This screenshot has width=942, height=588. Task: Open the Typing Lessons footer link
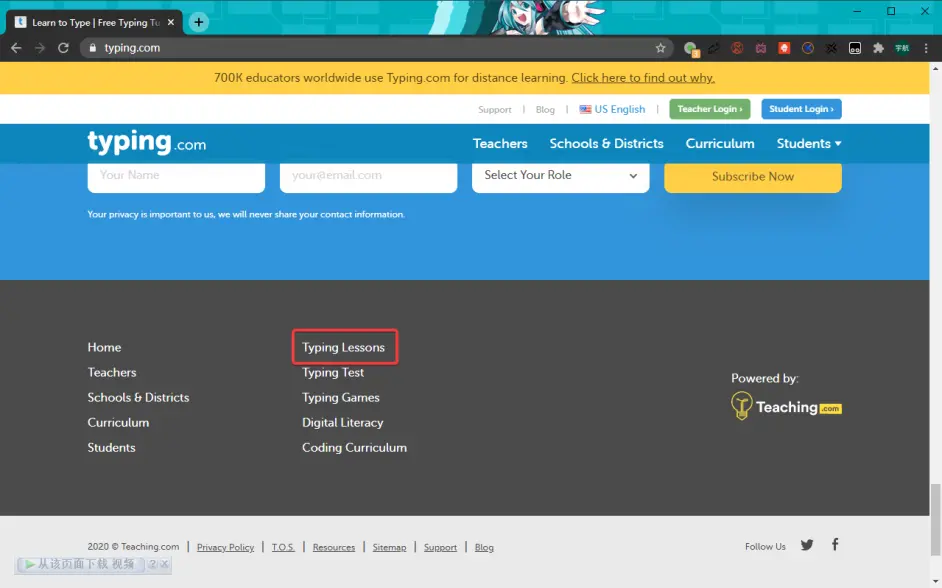(343, 347)
